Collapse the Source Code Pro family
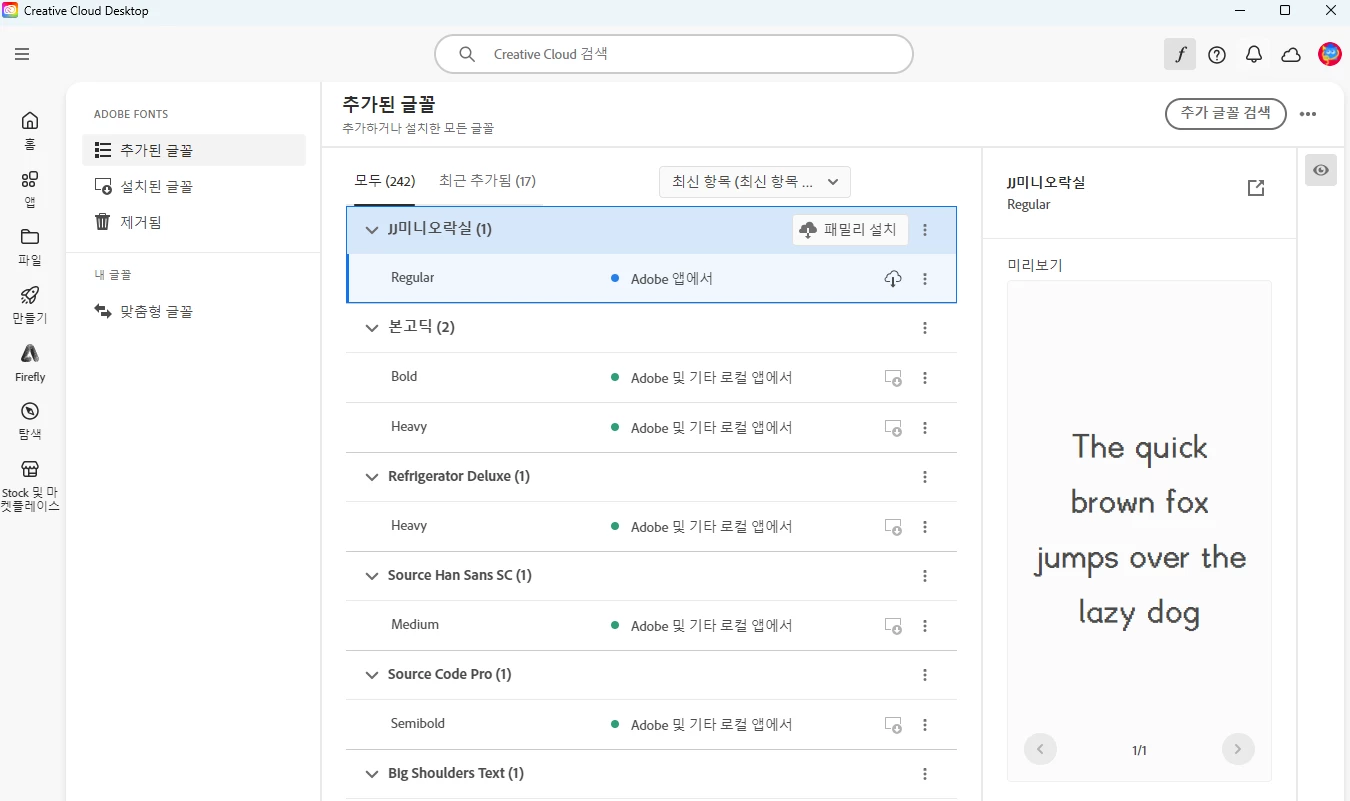This screenshot has height=801, width=1350. click(372, 675)
